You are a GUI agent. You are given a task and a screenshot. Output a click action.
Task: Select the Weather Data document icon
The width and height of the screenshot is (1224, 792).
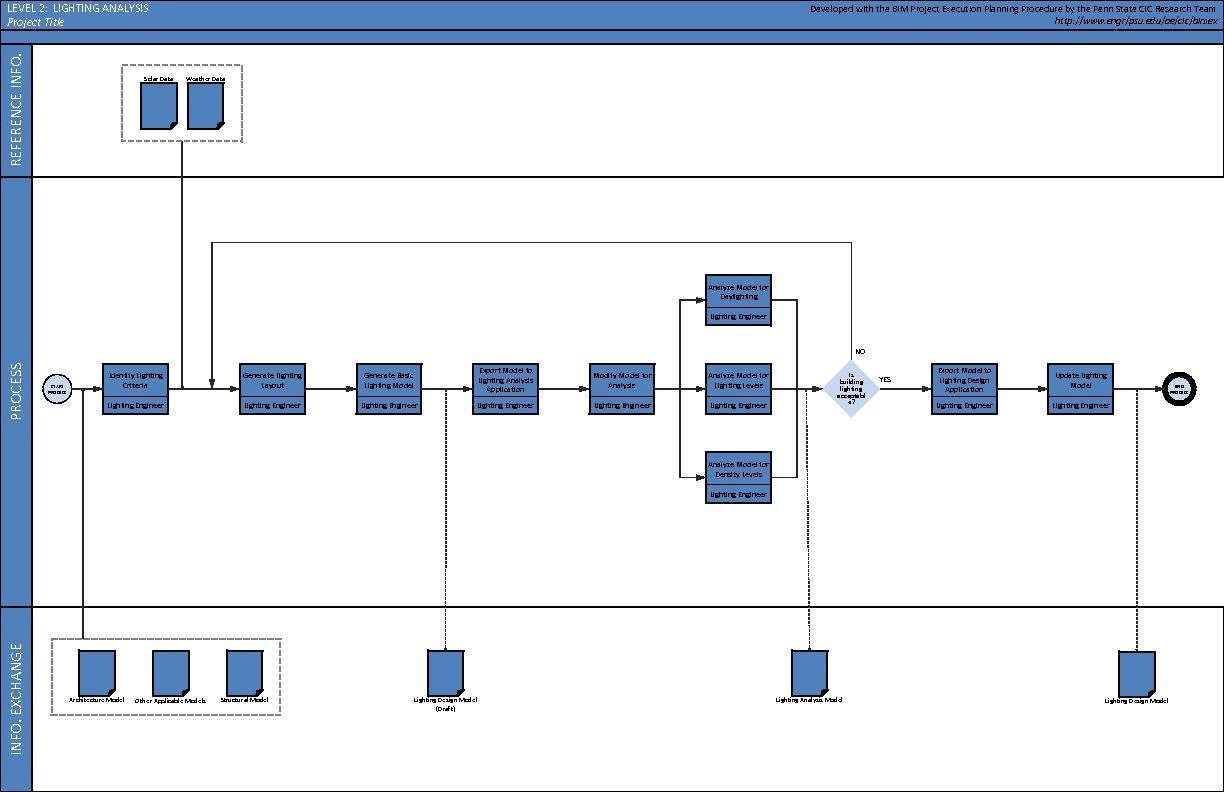click(x=205, y=106)
